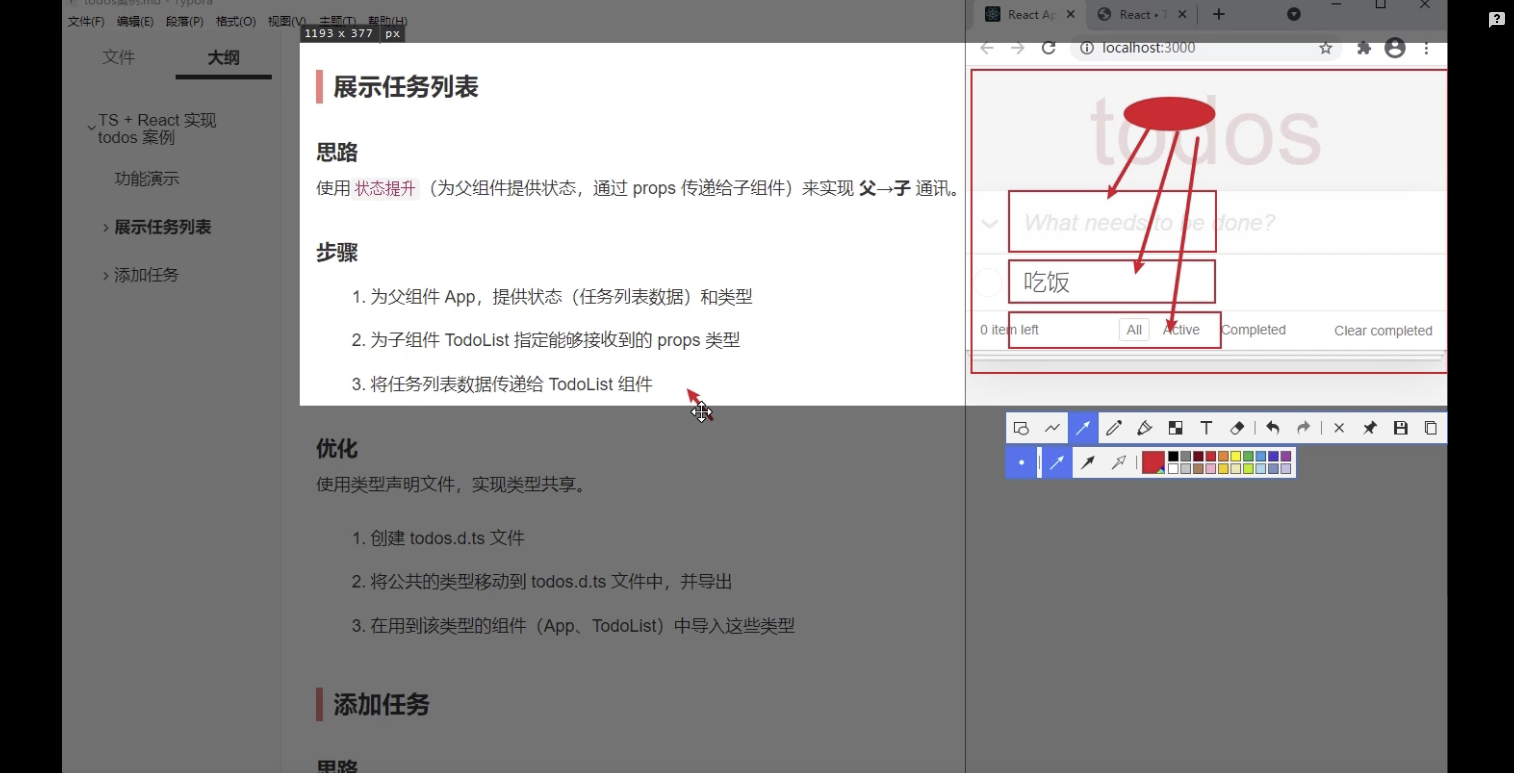1514x773 pixels.
Task: Switch to the 文件 sidebar tab
Action: click(x=118, y=58)
